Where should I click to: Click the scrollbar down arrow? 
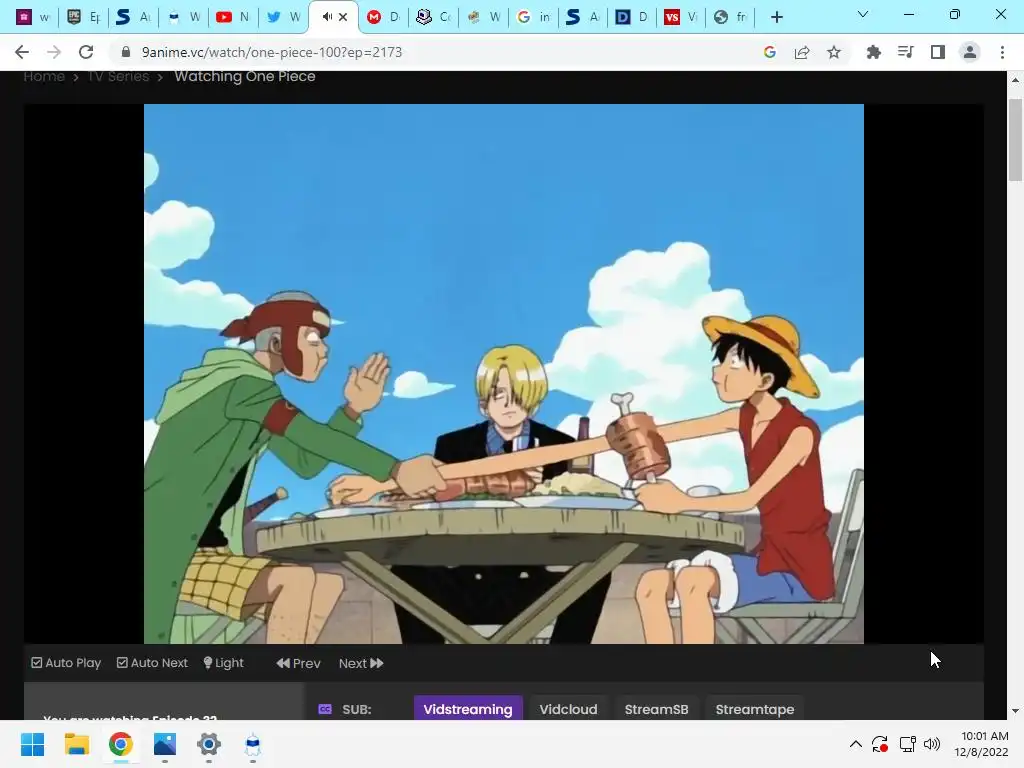click(1015, 711)
